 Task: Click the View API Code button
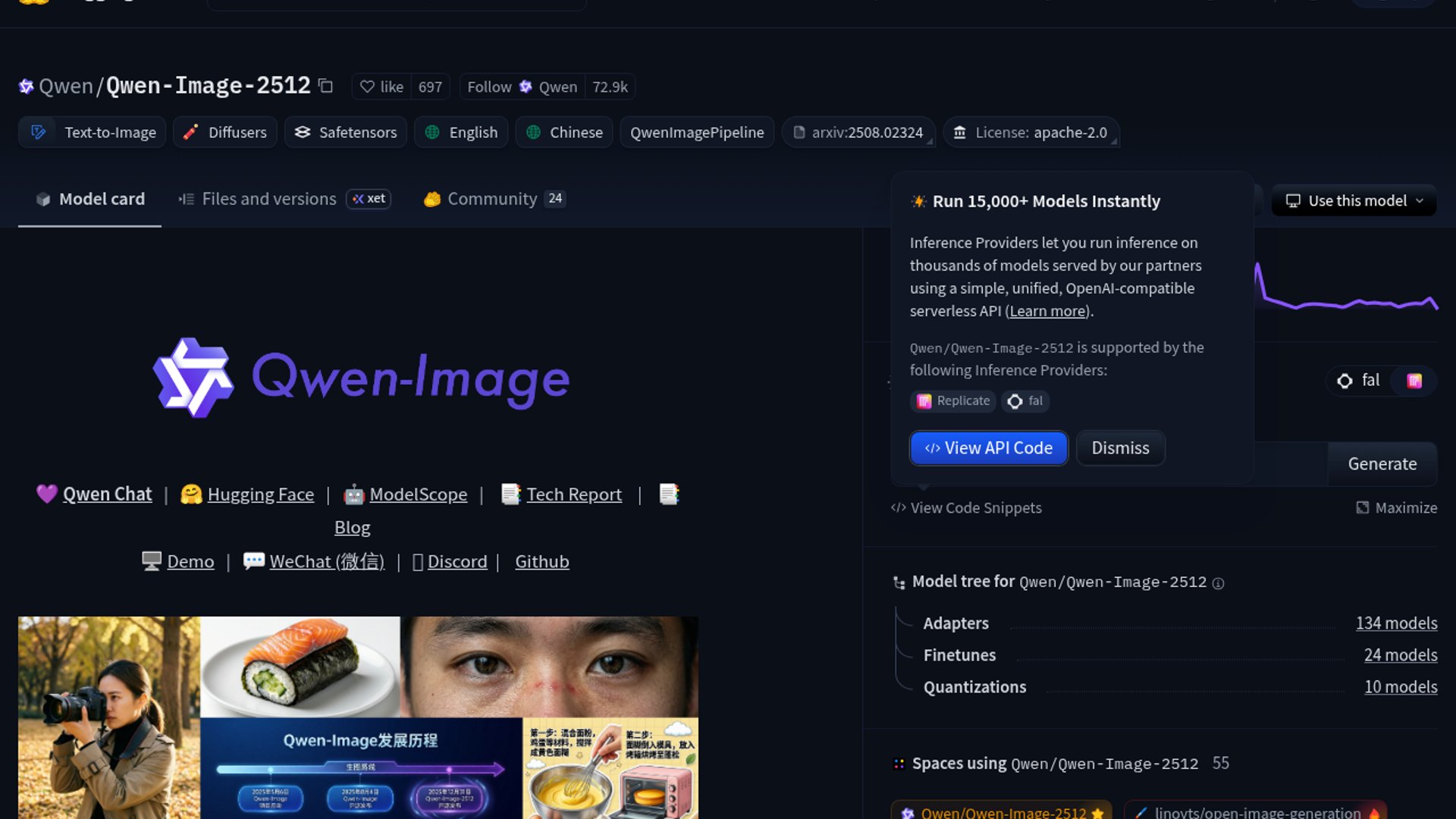pos(988,448)
